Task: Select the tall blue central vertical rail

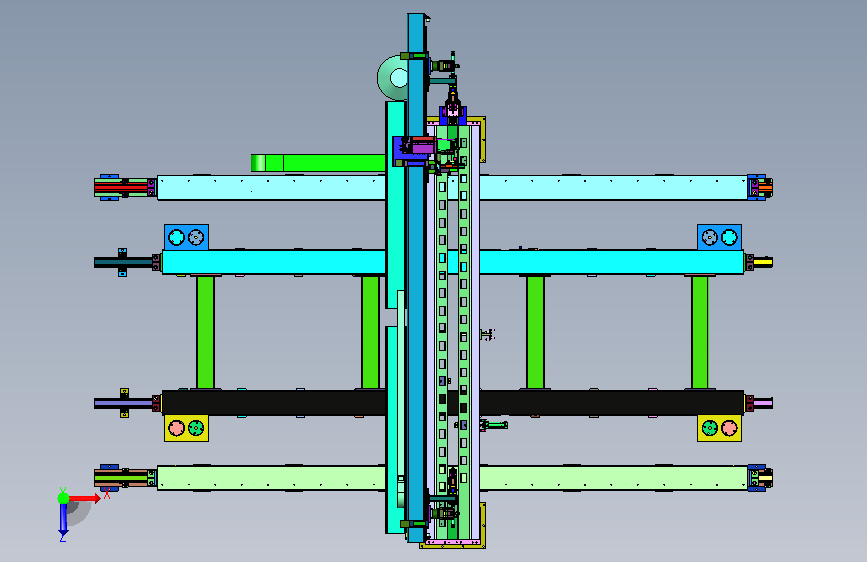Action: [x=416, y=277]
